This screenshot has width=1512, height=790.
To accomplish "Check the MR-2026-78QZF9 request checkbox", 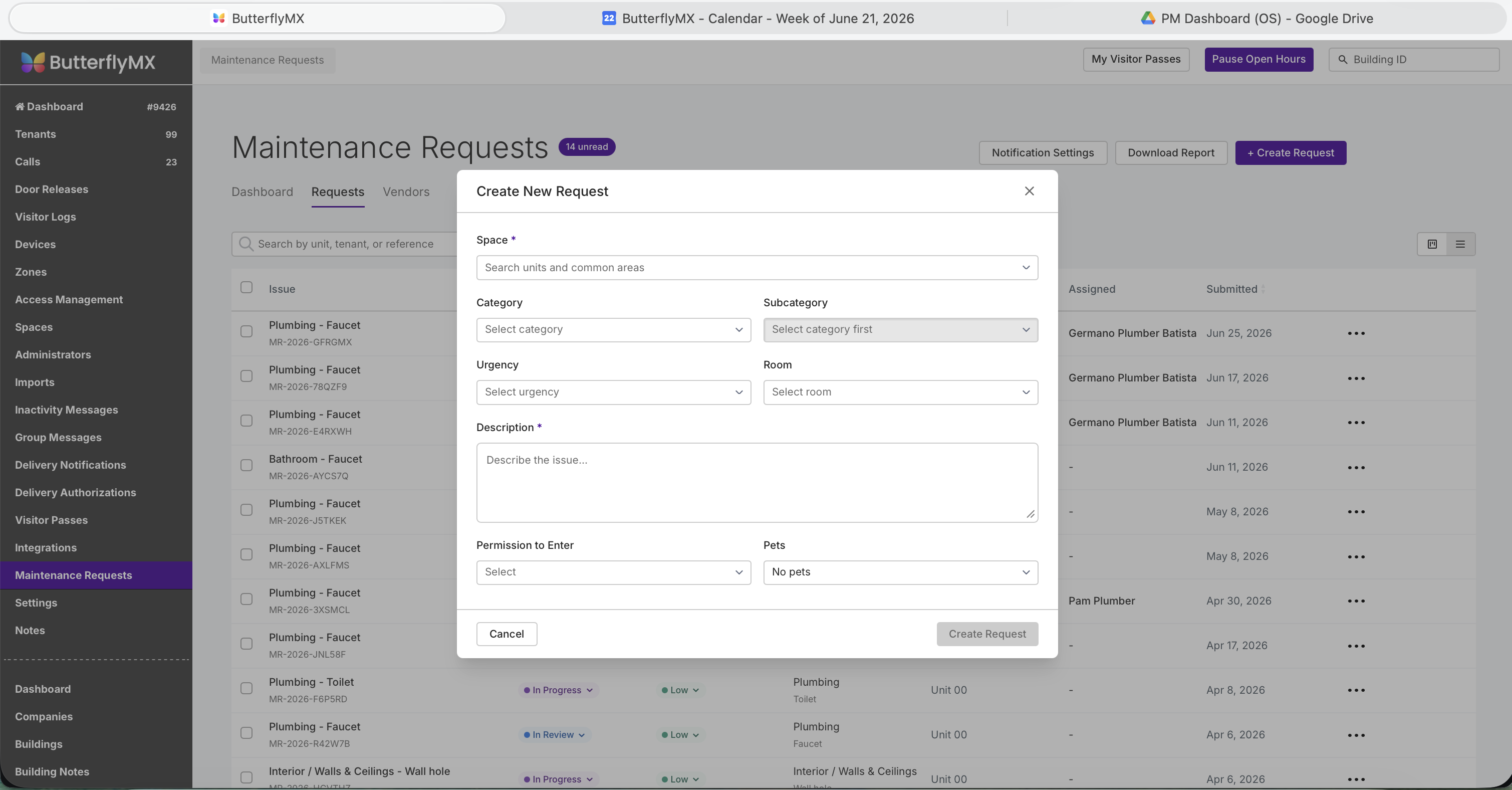I will [x=246, y=376].
